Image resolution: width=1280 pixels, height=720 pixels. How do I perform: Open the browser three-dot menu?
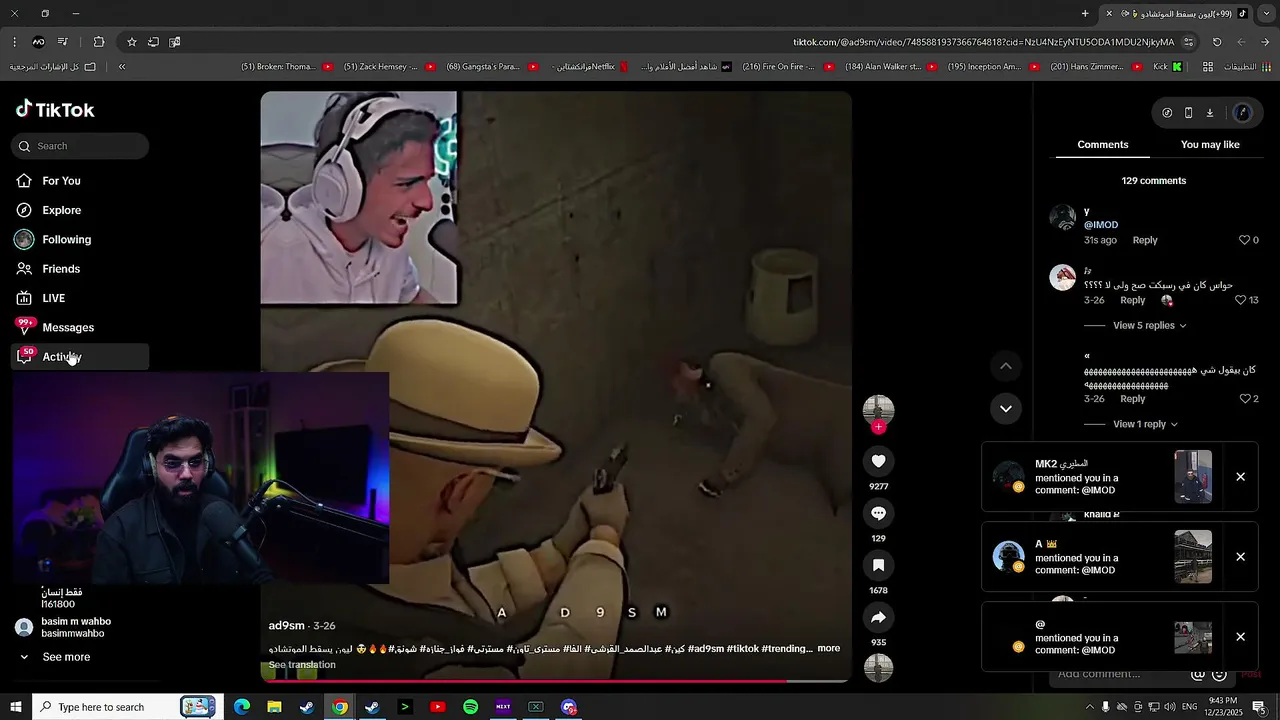point(14,42)
